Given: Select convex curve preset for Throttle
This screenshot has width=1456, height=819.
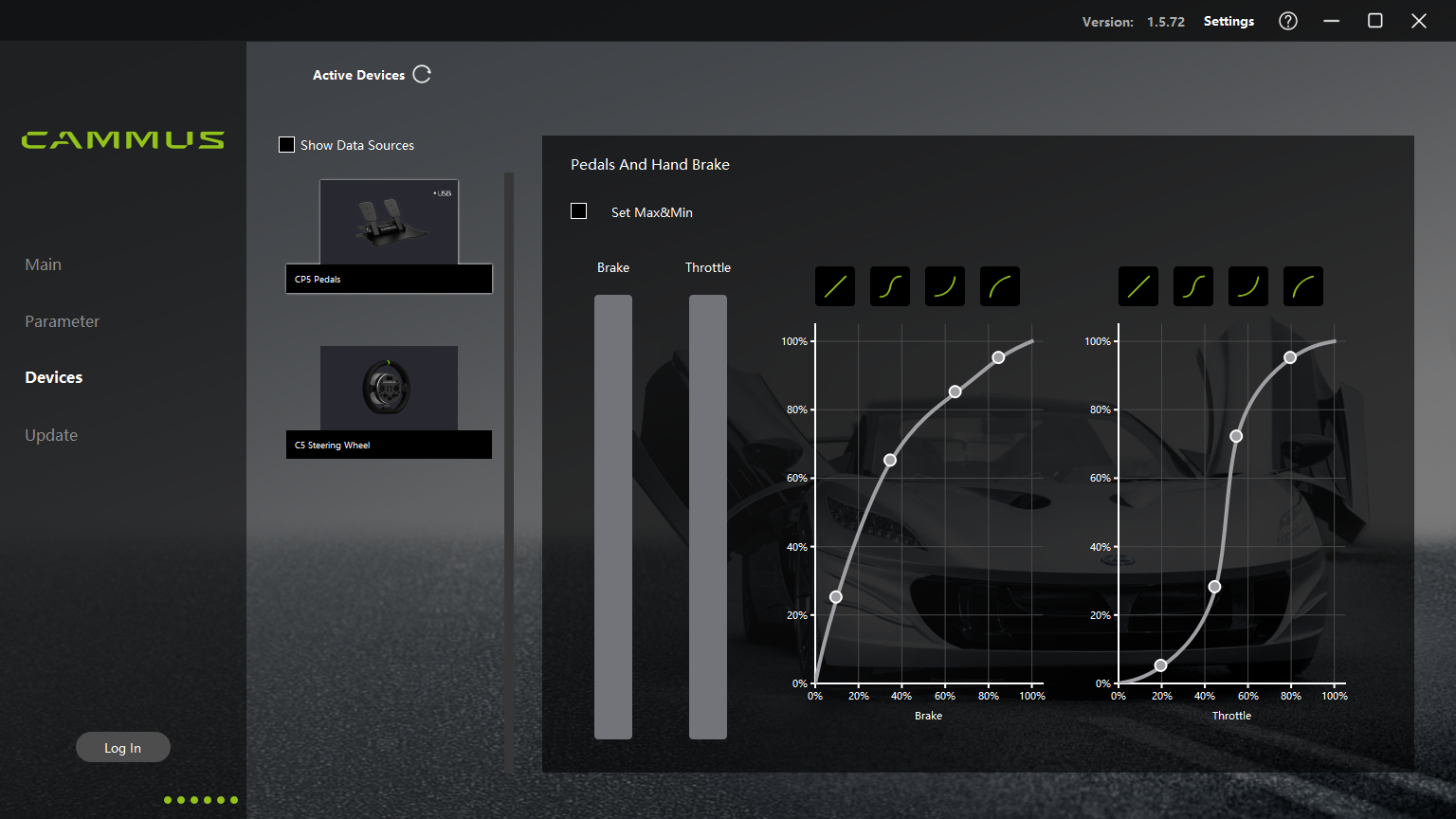Looking at the screenshot, I should [x=1303, y=286].
